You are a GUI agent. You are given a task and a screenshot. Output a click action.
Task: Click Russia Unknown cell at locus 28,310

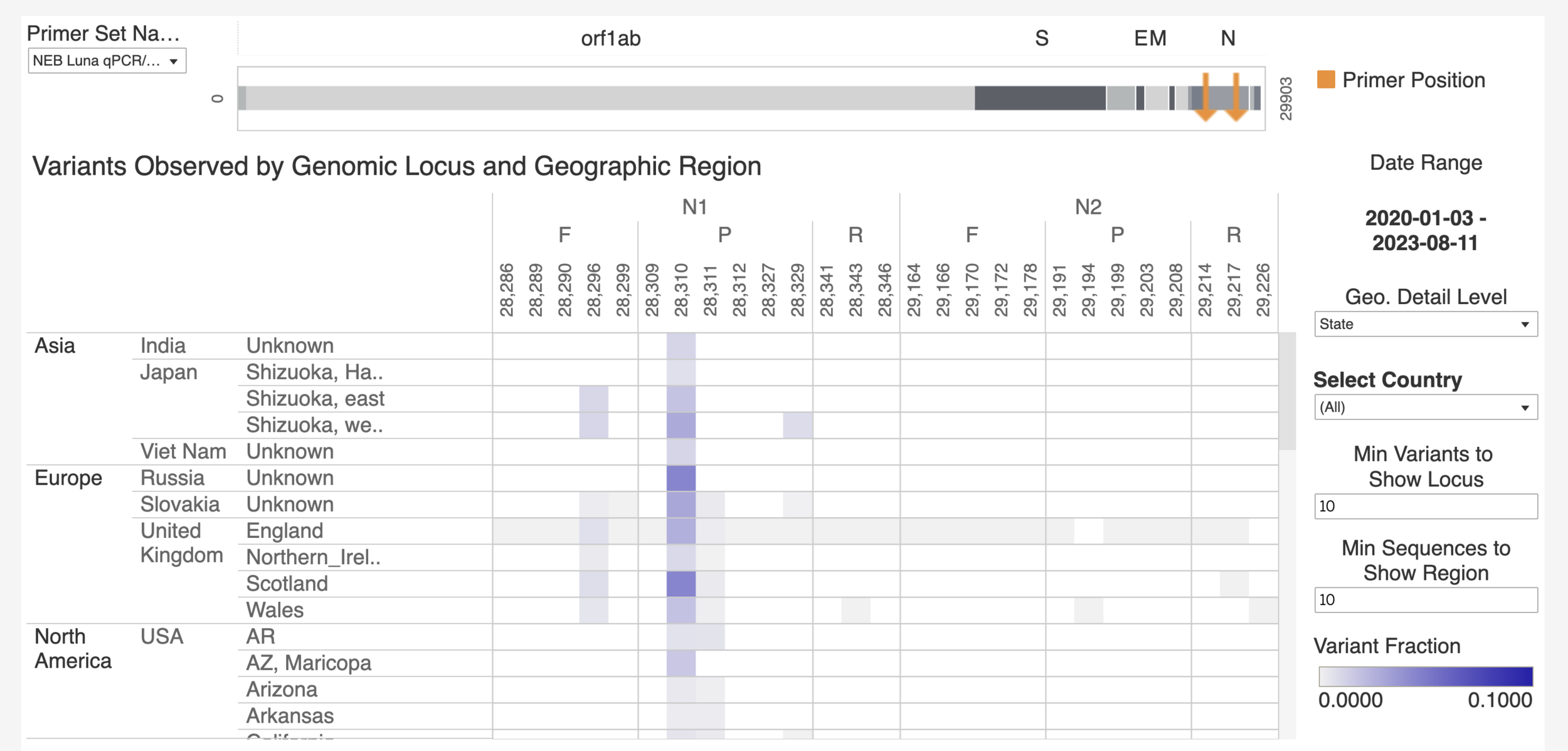[x=681, y=478]
